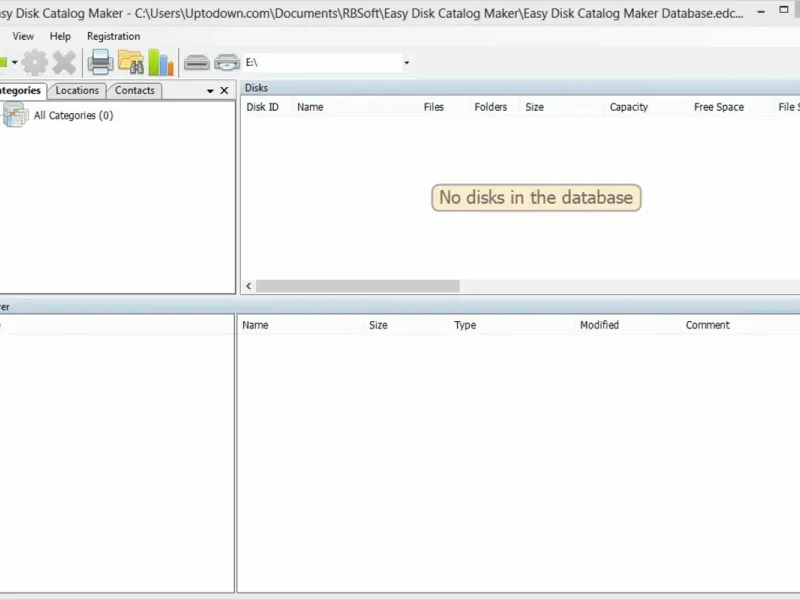Image resolution: width=800 pixels, height=600 pixels.
Task: Sort file list by Comment column
Action: pos(708,325)
